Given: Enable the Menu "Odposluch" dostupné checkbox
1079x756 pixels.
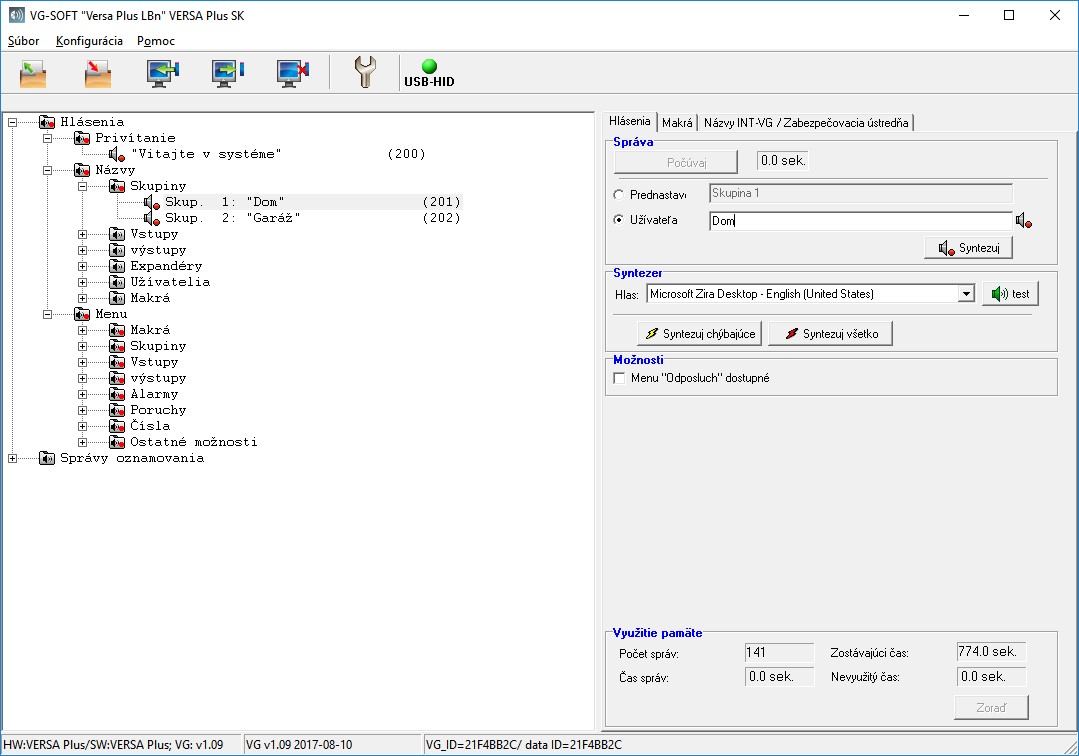Looking at the screenshot, I should tap(619, 379).
